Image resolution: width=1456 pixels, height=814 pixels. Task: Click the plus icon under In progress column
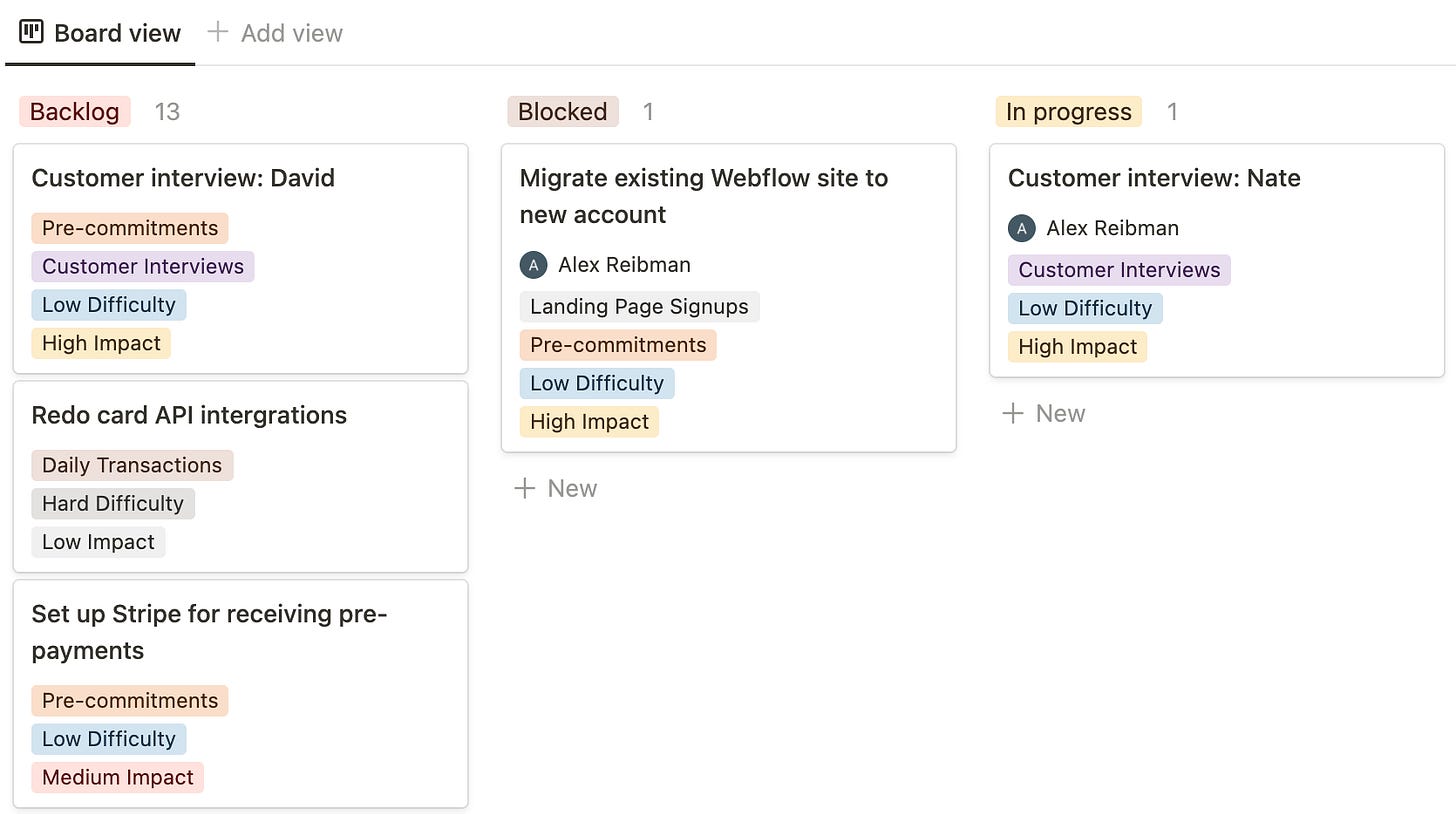point(1012,413)
